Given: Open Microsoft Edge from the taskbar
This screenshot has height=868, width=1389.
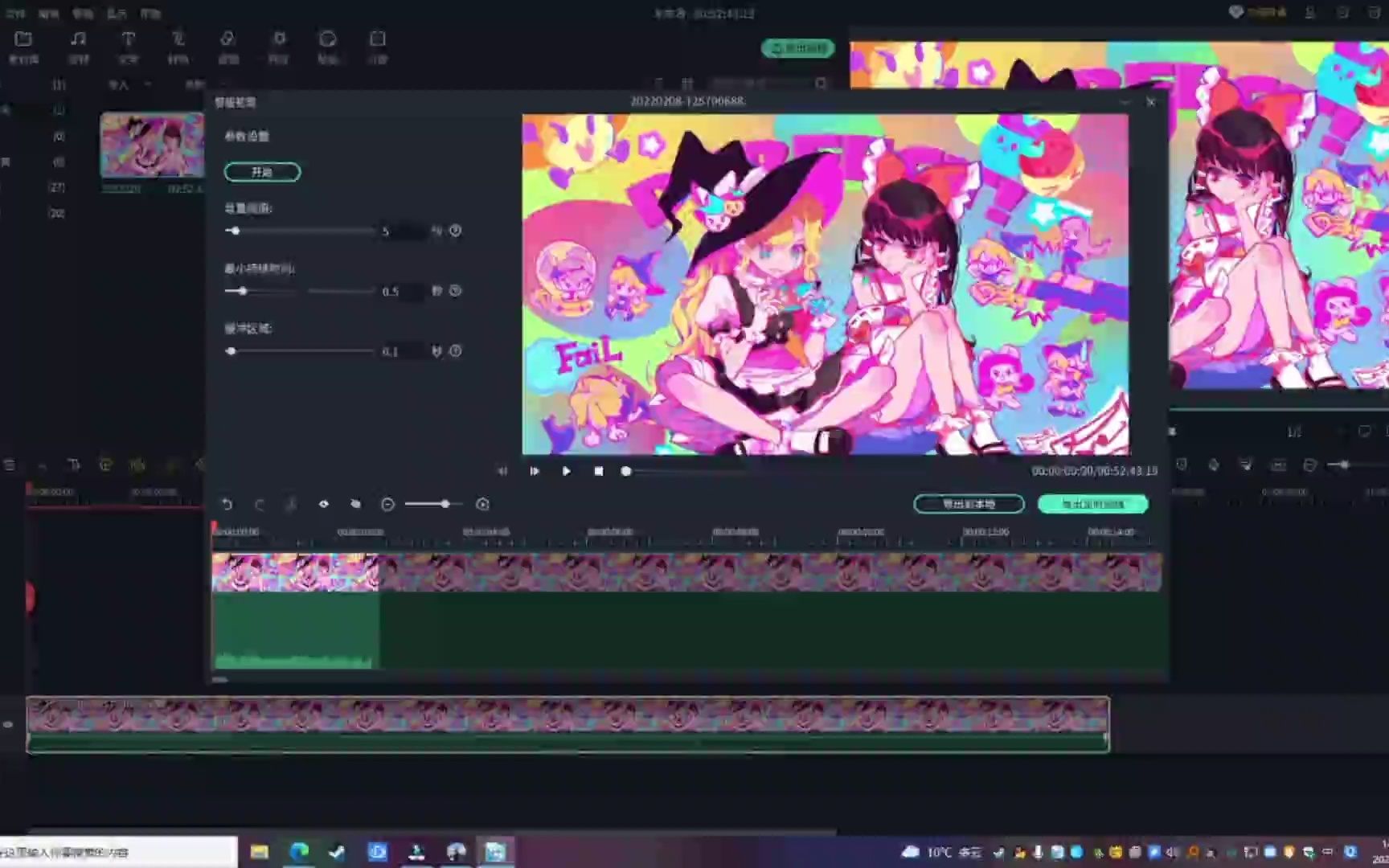Looking at the screenshot, I should [299, 852].
